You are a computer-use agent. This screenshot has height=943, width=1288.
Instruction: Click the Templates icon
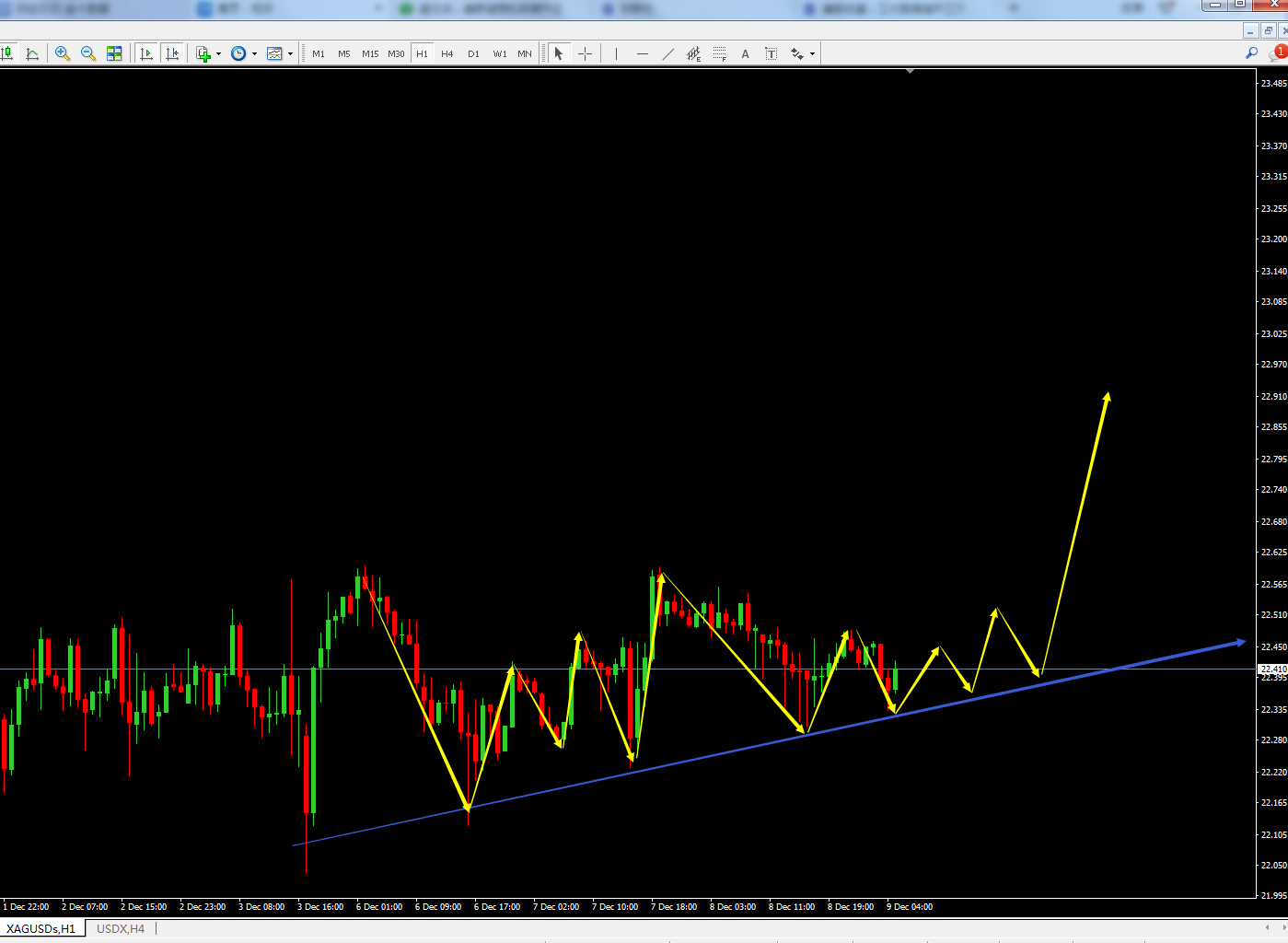274,53
